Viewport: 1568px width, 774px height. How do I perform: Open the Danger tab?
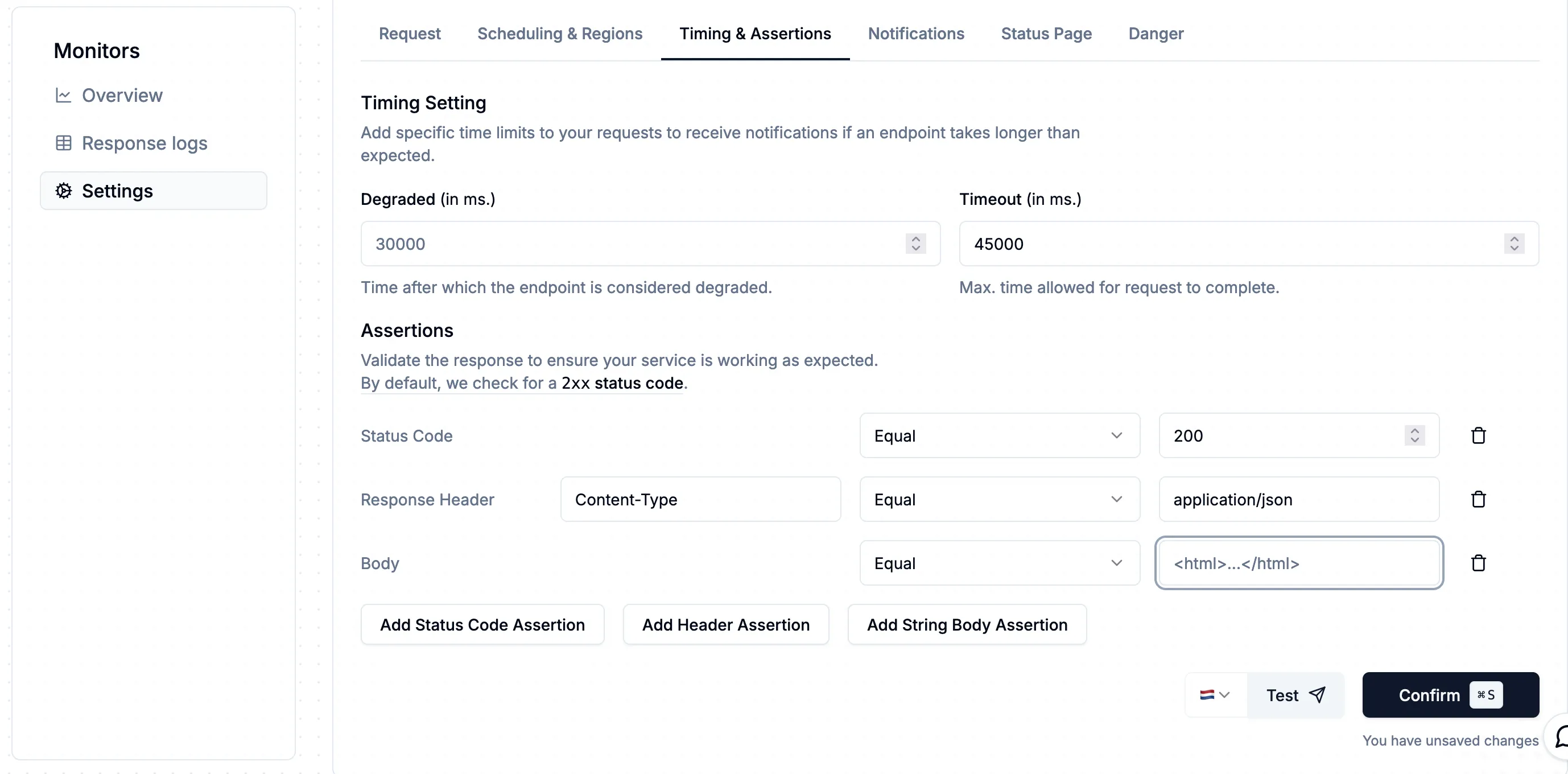pyautogui.click(x=1156, y=34)
